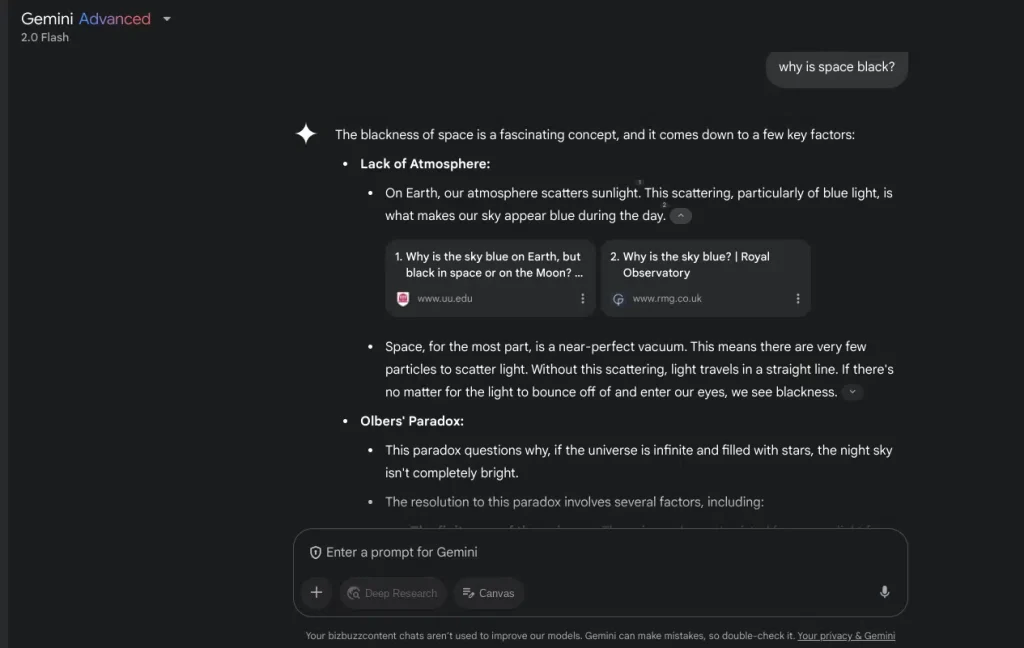Expand sources chevron after 'we see blackness'

click(x=852, y=392)
